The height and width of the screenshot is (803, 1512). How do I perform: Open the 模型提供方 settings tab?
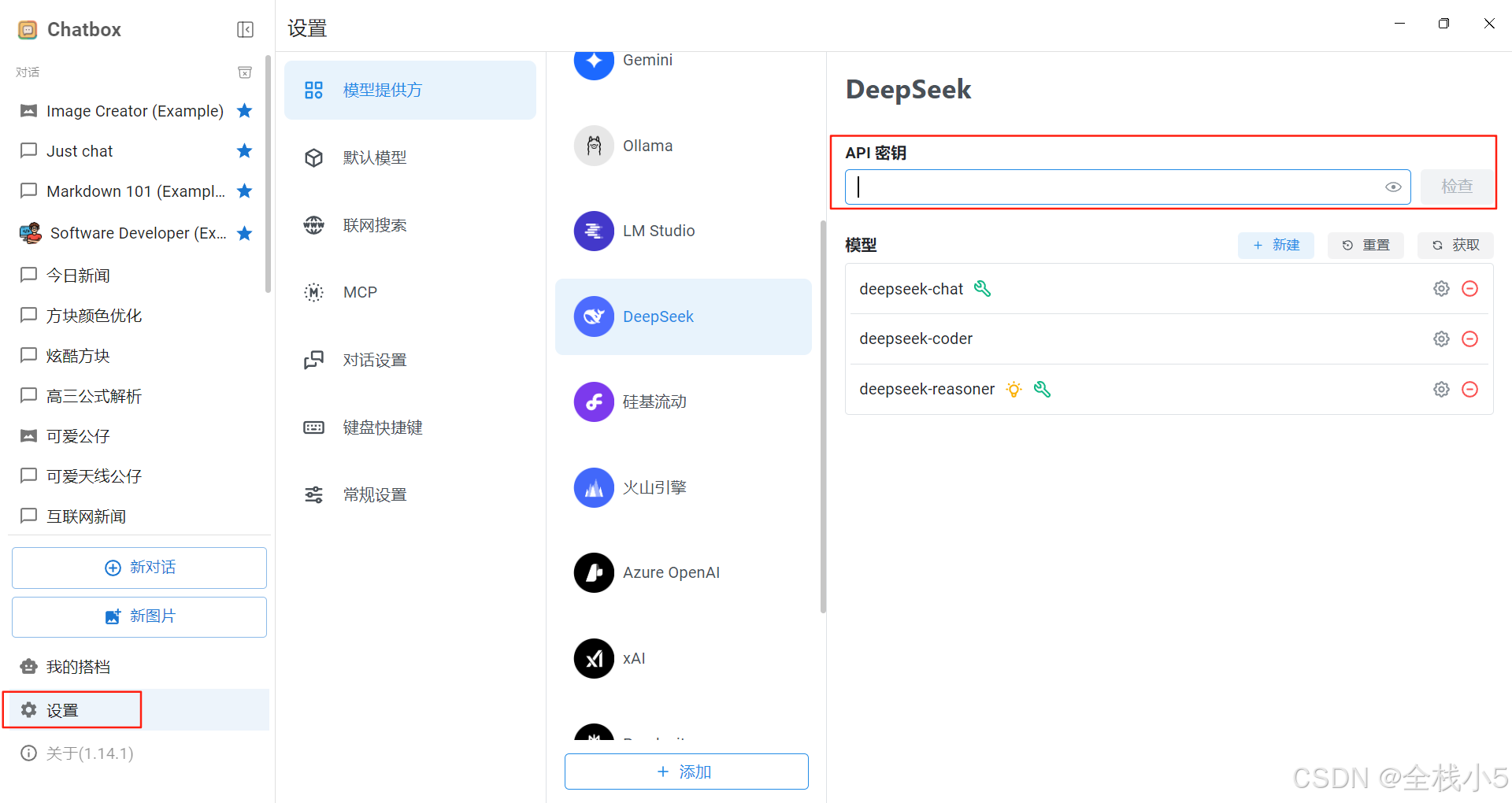coord(410,90)
